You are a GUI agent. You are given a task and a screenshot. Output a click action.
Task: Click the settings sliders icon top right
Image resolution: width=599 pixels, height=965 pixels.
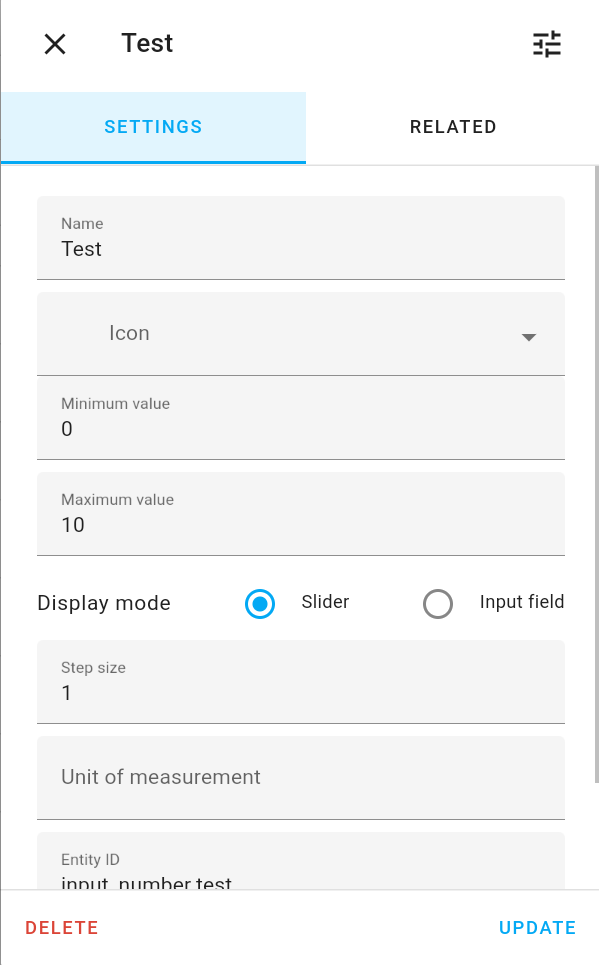pos(546,44)
